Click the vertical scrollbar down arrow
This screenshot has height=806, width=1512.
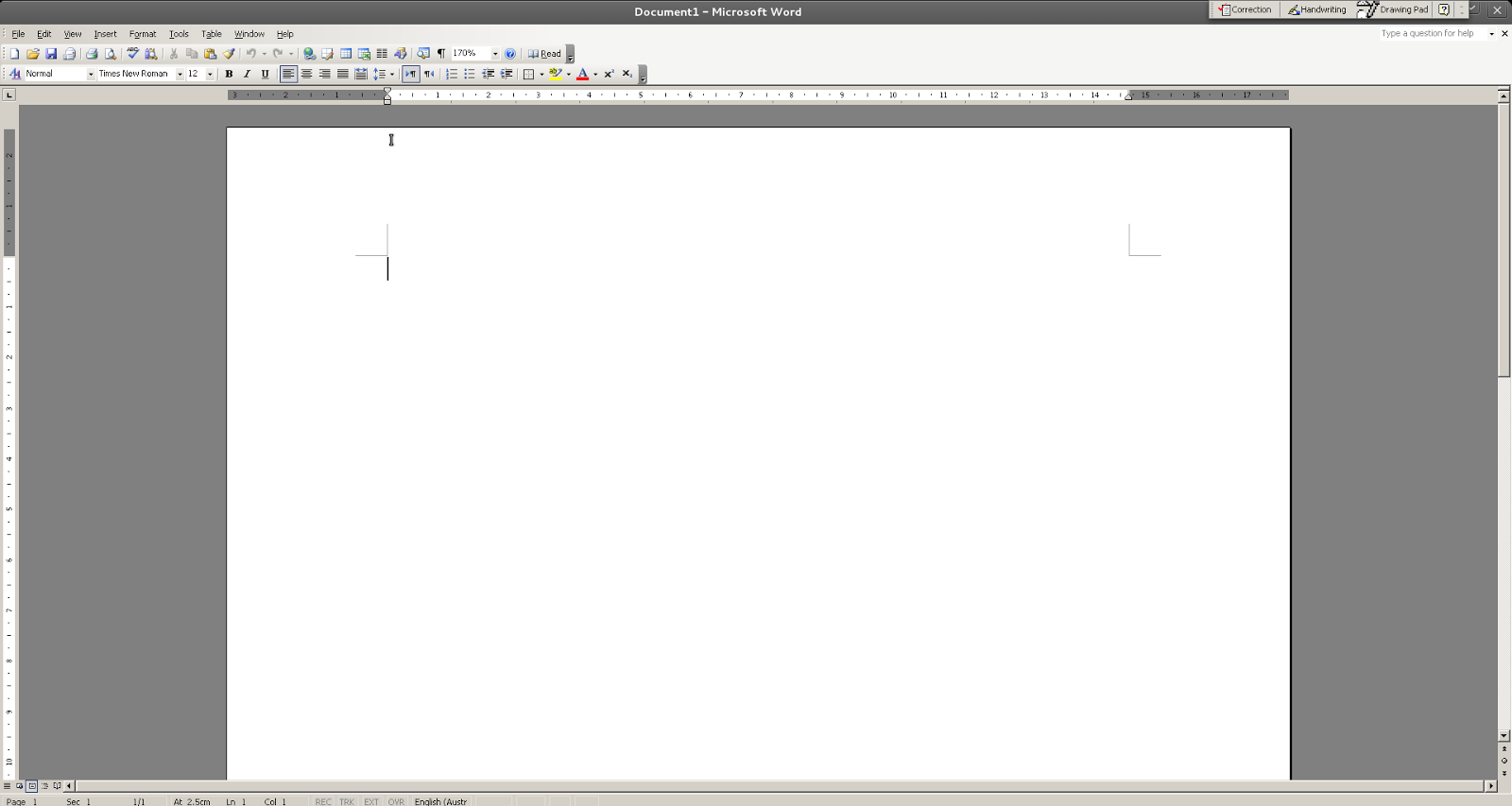(1503, 735)
